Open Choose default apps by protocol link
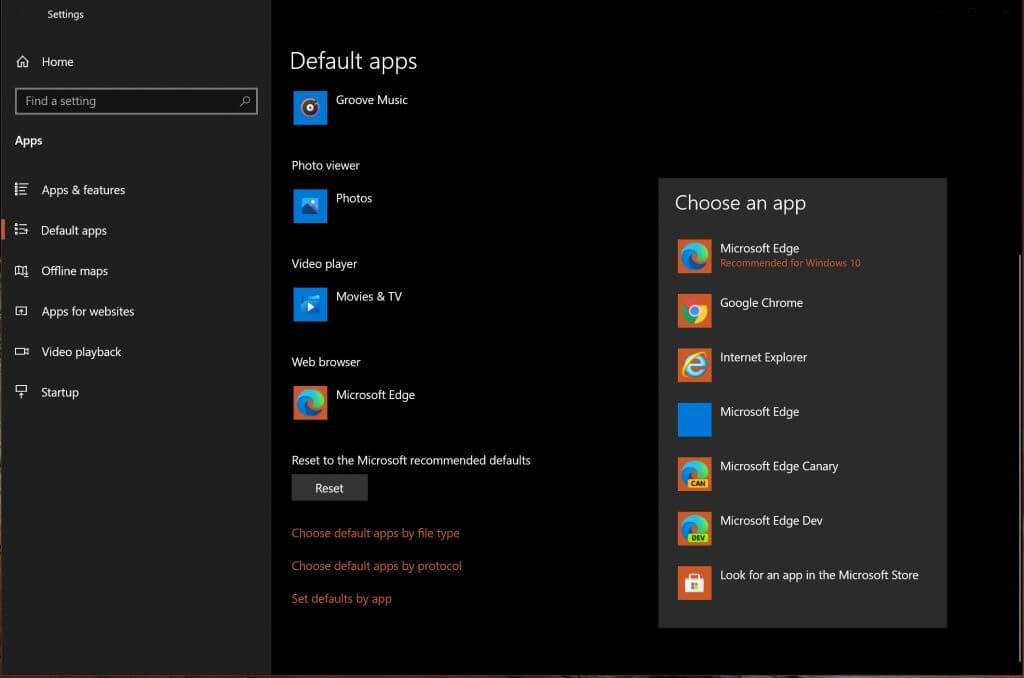The height and width of the screenshot is (678, 1024). (x=376, y=565)
